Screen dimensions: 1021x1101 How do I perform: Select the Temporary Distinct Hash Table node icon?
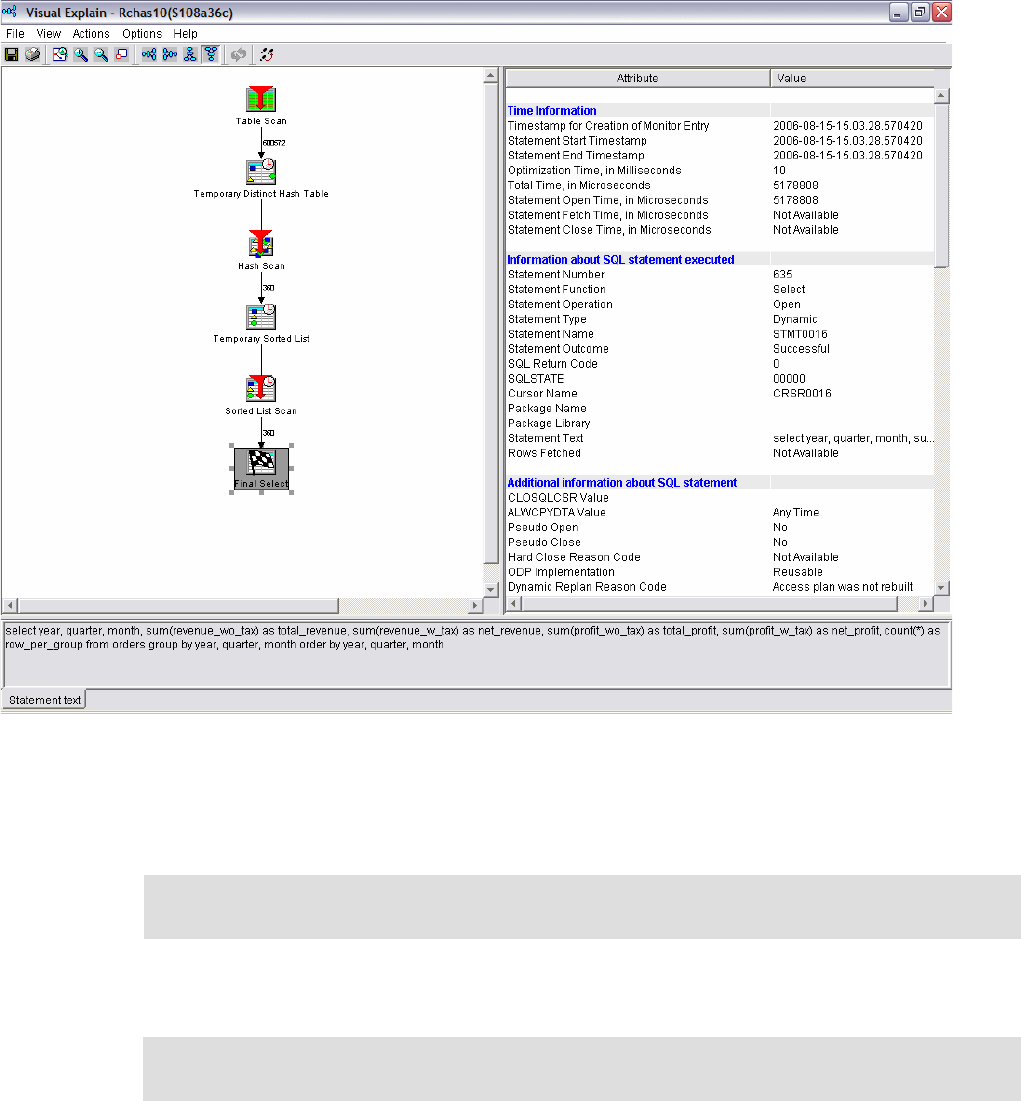(x=260, y=170)
